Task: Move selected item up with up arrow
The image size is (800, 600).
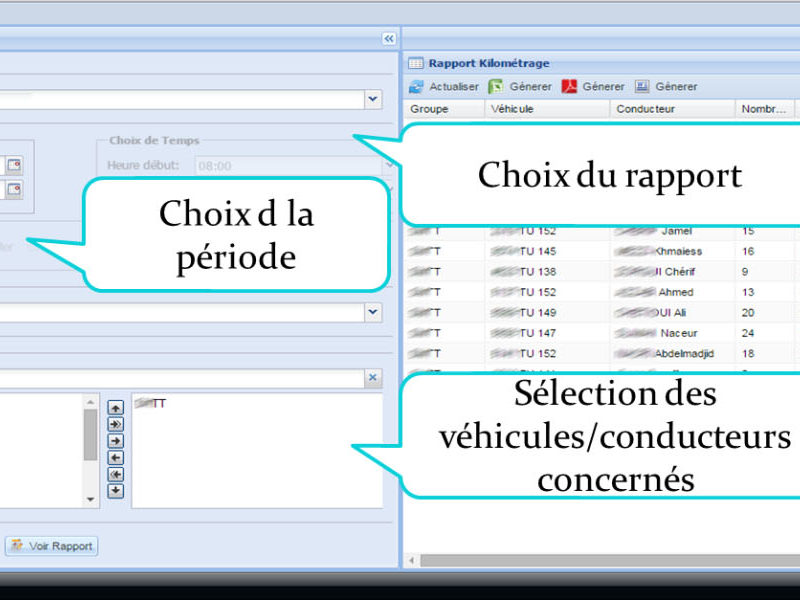Action: 116,407
